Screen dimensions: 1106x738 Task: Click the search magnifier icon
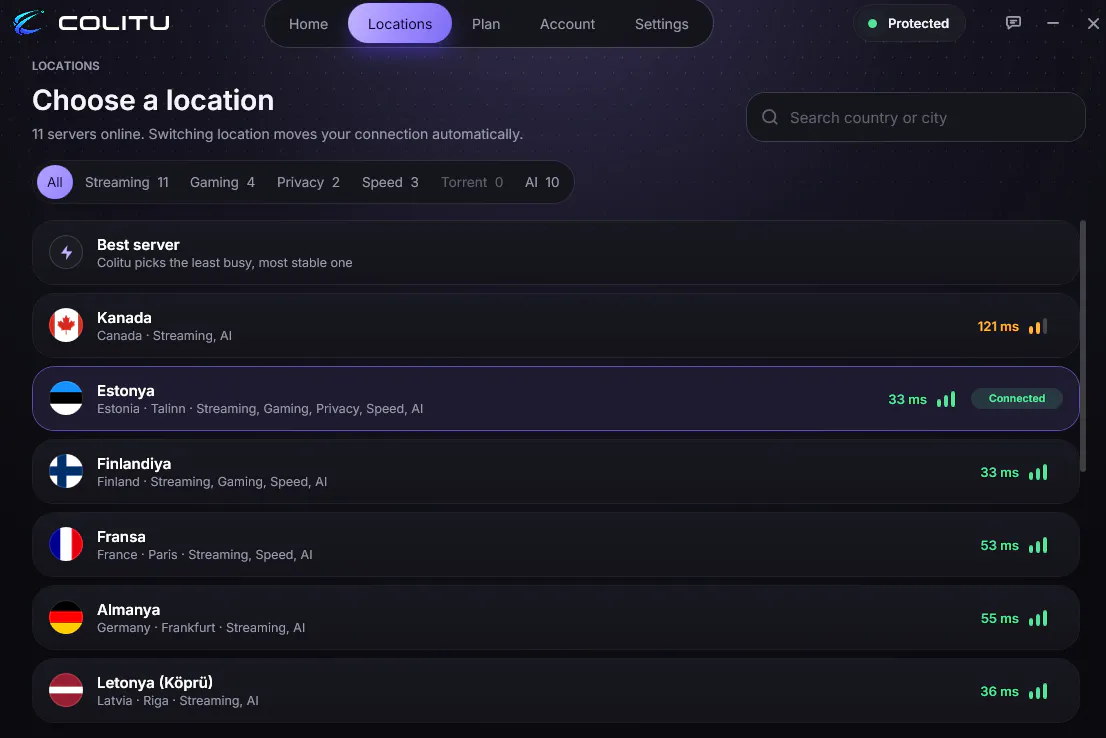(770, 117)
